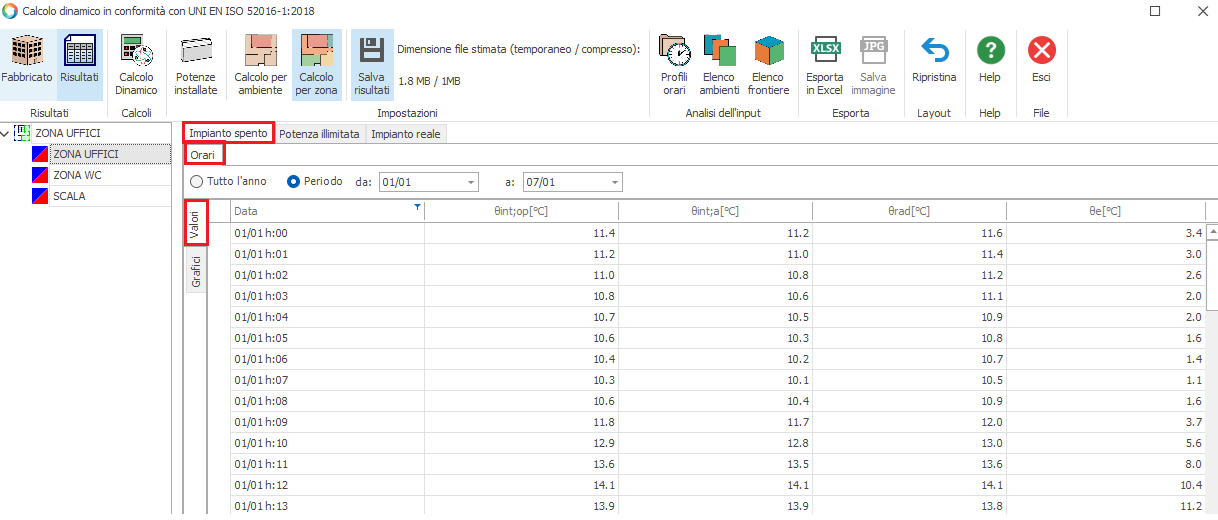The width and height of the screenshot is (1218, 520).
Task: Select ZONA WC in the tree
Action: point(77,175)
